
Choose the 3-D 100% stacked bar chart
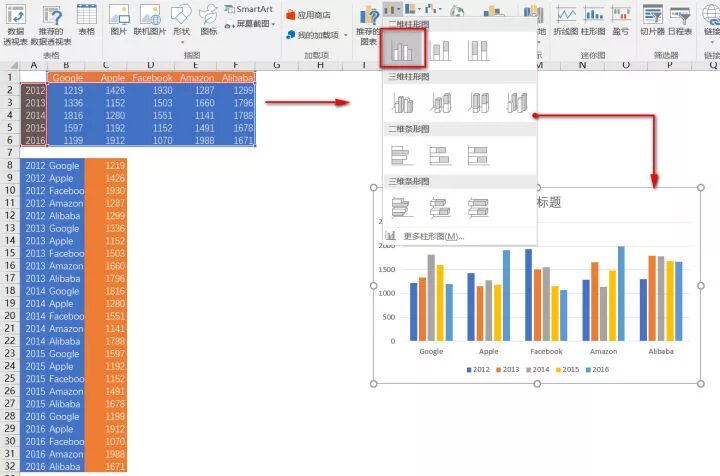pos(478,207)
